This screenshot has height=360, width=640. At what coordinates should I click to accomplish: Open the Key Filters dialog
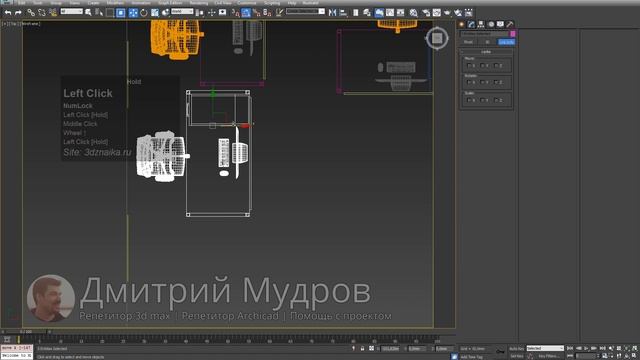click(x=548, y=356)
